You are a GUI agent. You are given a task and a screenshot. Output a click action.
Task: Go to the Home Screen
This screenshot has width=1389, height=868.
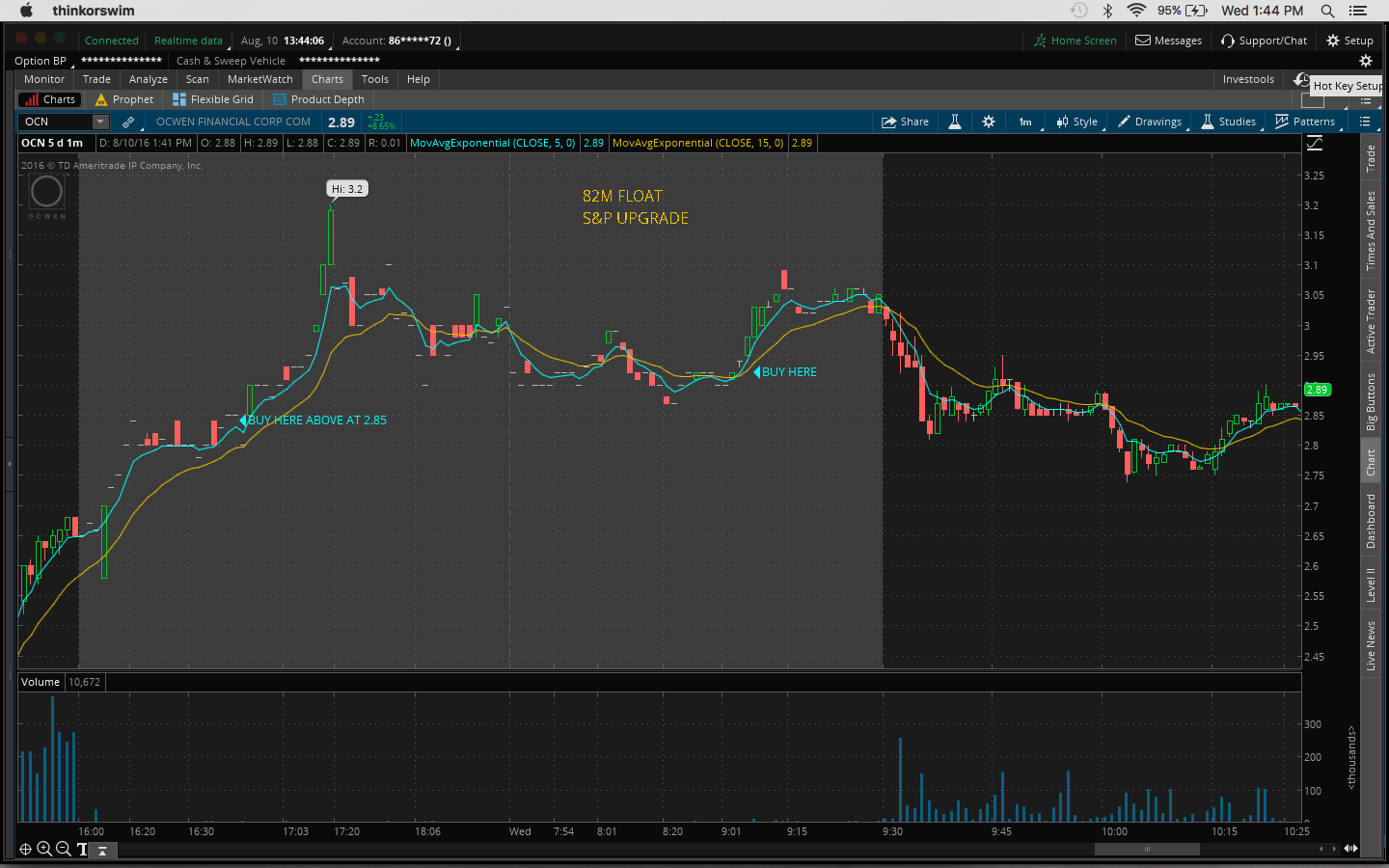1075,41
